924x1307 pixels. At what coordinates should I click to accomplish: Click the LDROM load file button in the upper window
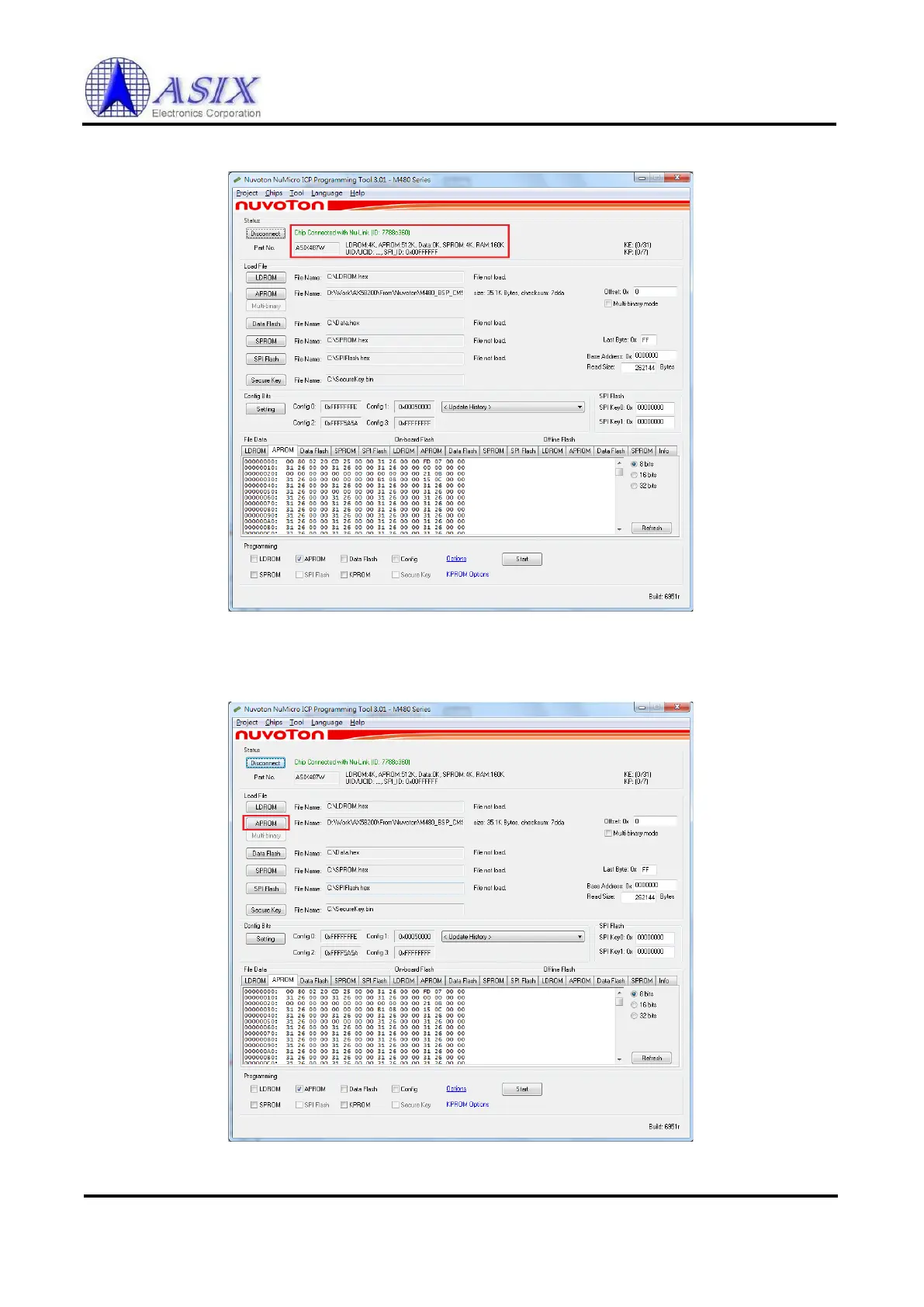(x=266, y=278)
